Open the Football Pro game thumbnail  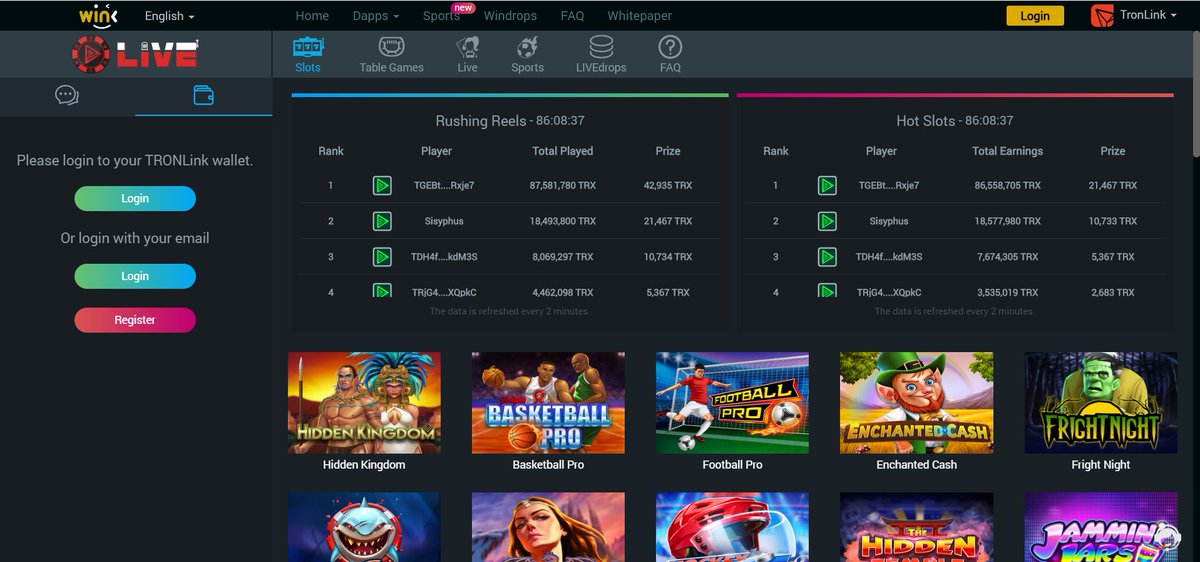click(x=732, y=402)
